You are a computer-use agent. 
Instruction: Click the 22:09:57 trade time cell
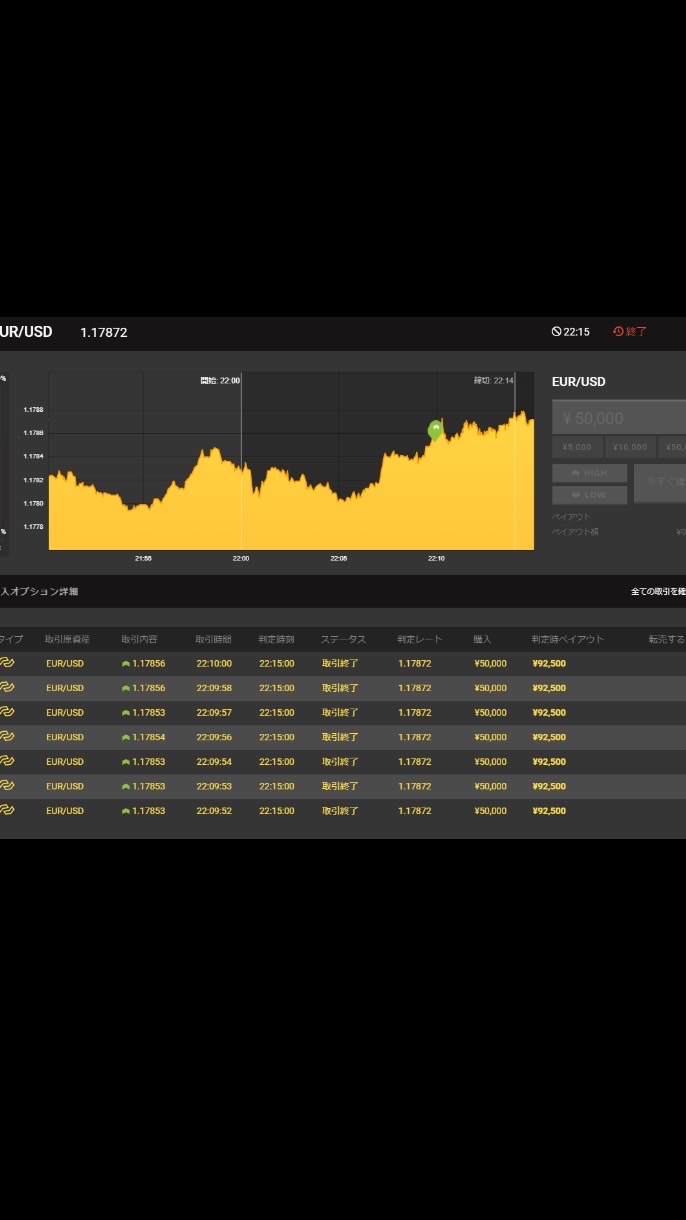point(214,713)
